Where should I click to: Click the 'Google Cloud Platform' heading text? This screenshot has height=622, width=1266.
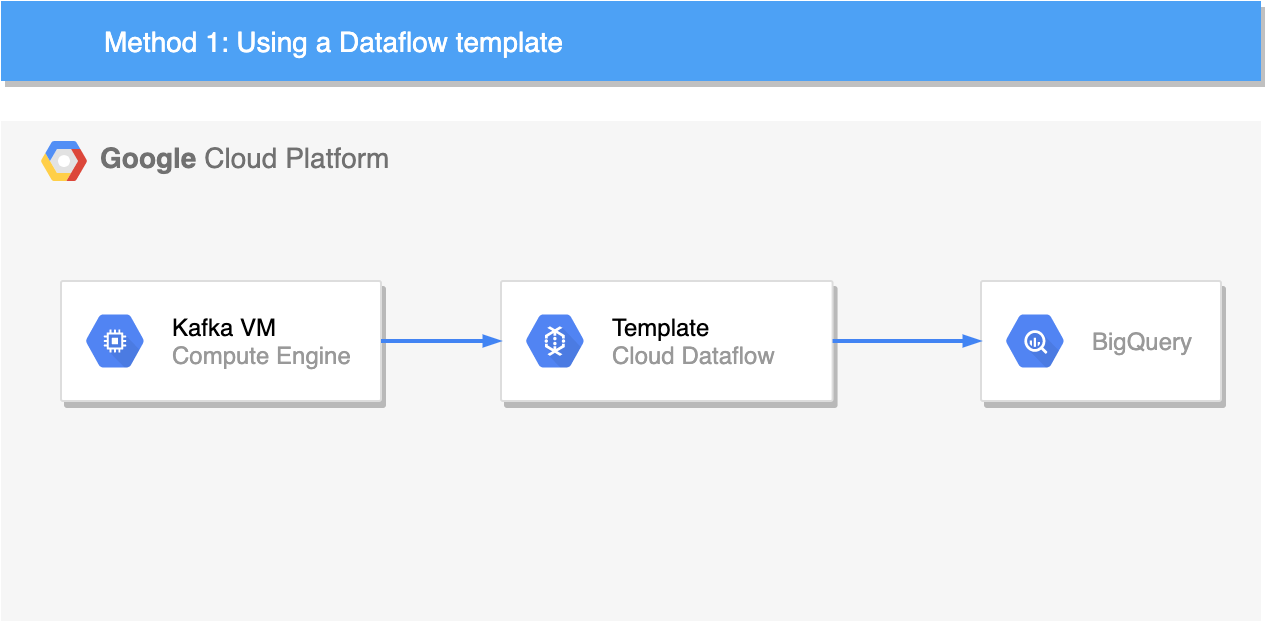tap(245, 159)
